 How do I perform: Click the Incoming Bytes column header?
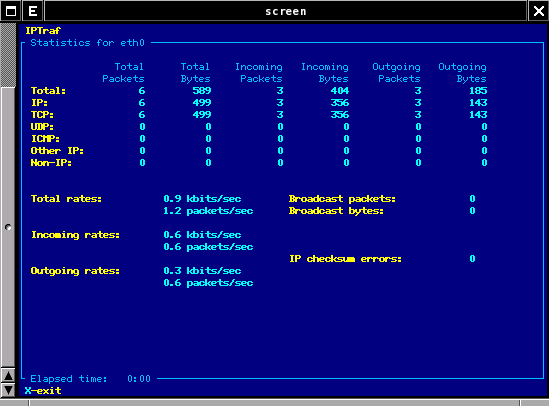point(325,73)
